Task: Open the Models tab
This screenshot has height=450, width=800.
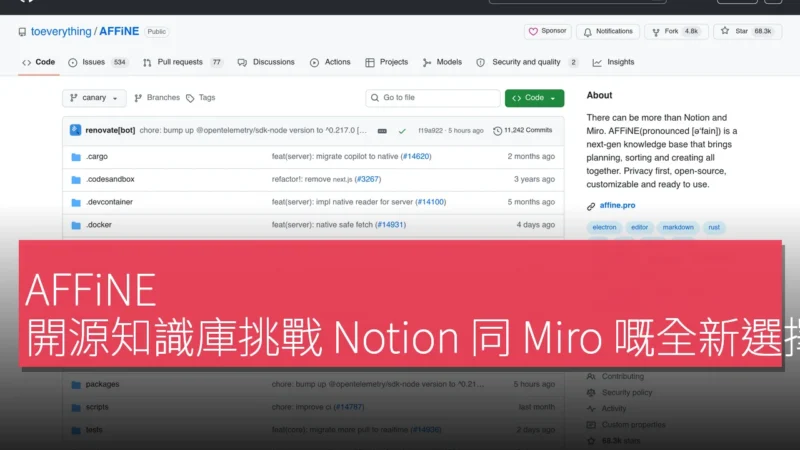Action: (442, 62)
